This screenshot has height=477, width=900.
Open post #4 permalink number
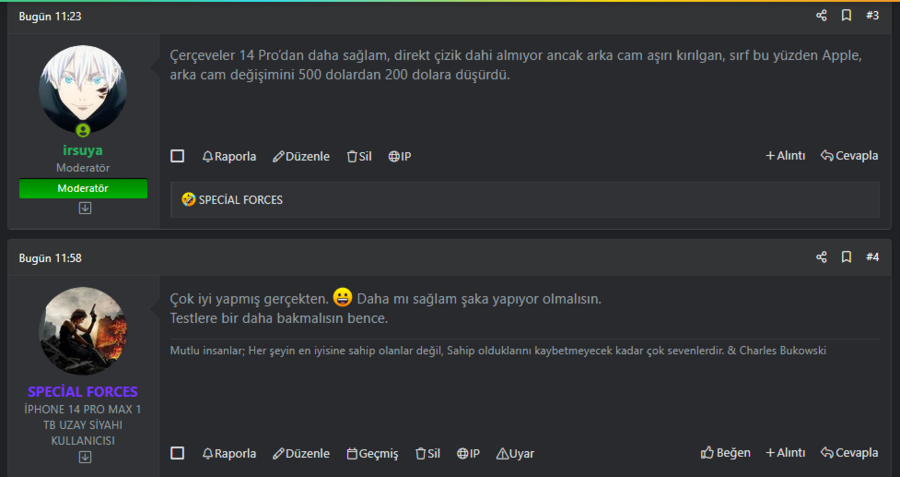coord(872,258)
